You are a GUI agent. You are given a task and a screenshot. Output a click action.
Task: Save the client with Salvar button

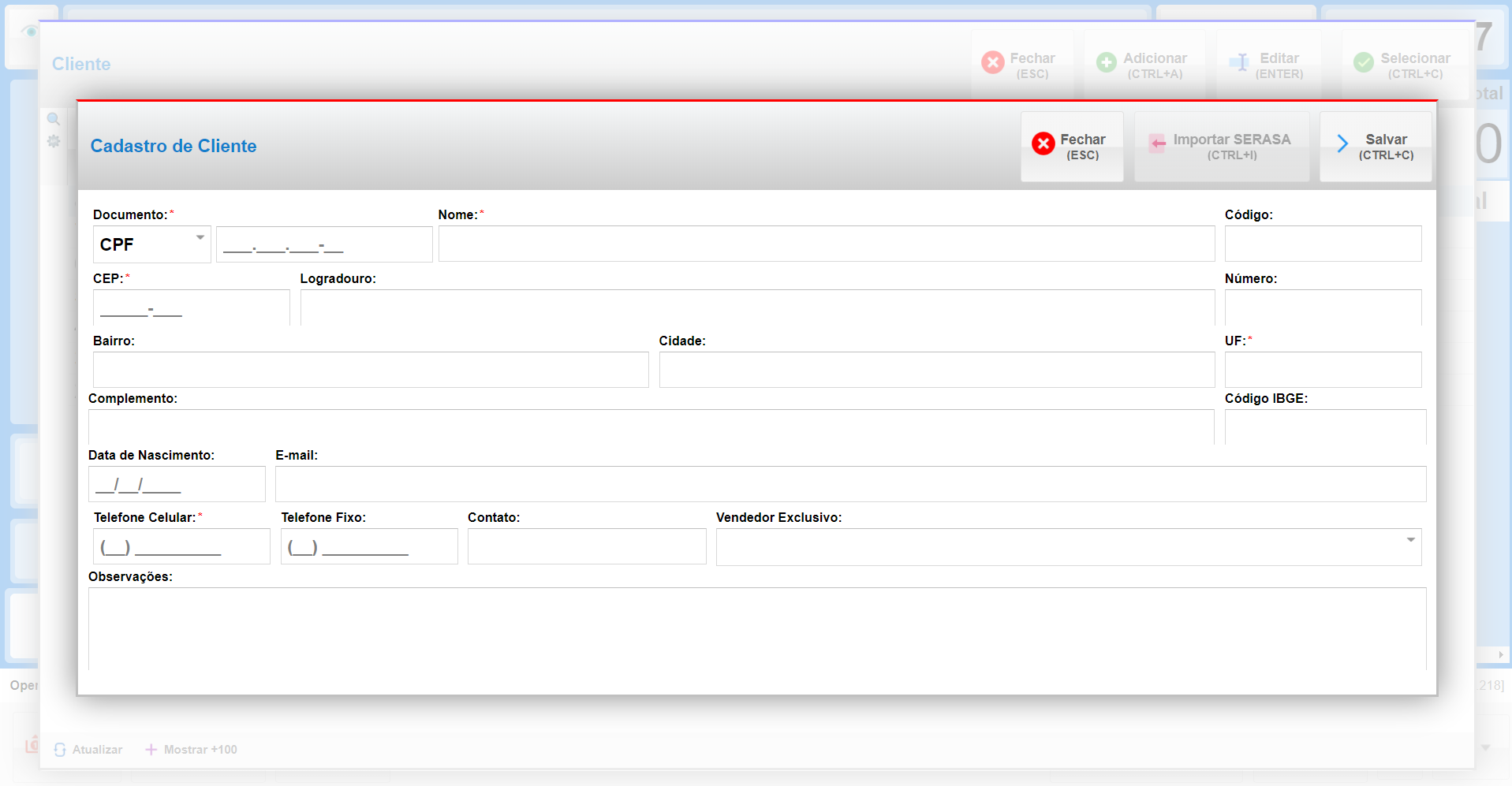1376,147
